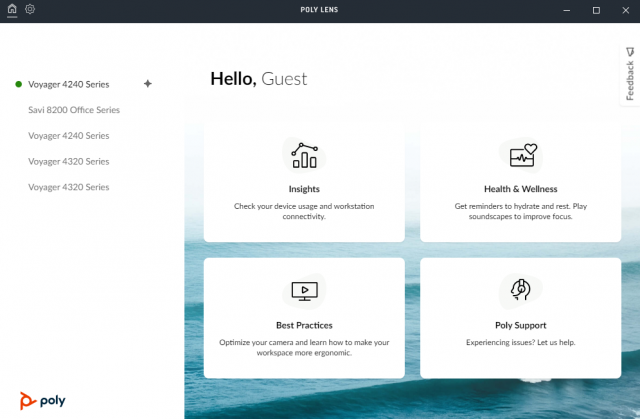Maximize the Poly Lens window
Image resolution: width=640 pixels, height=419 pixels.
[596, 10]
